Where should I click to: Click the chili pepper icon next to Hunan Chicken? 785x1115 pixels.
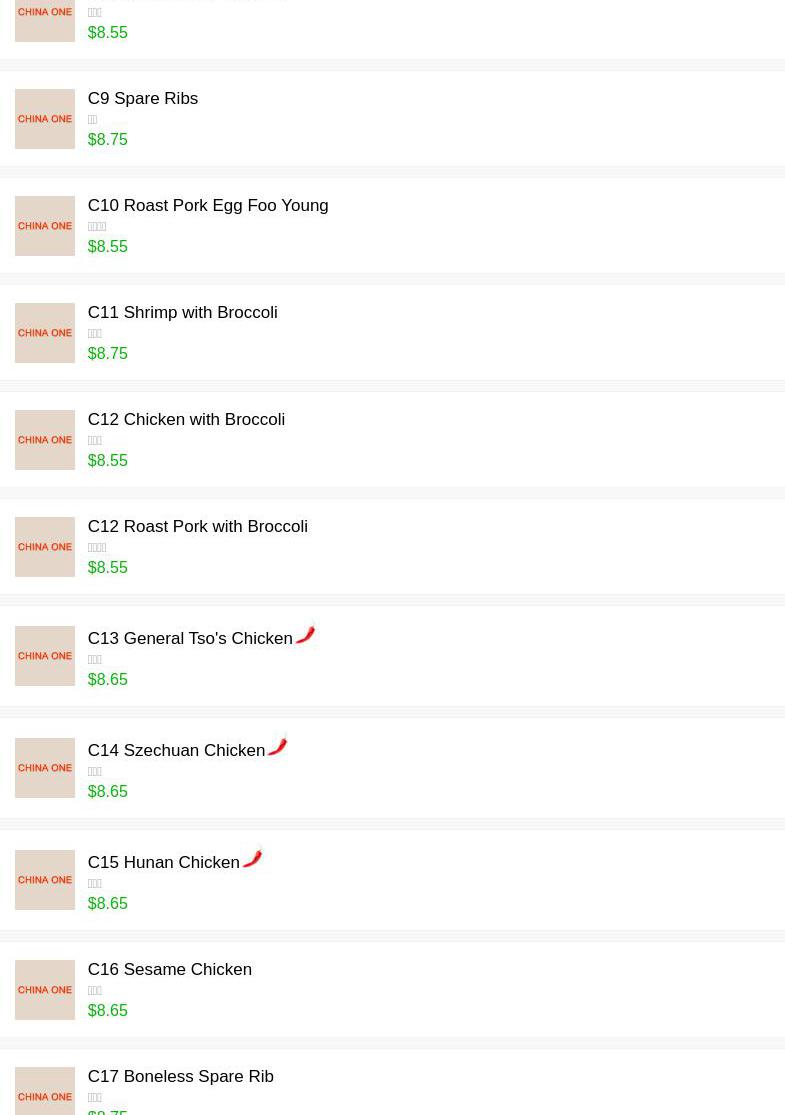coord(252,858)
